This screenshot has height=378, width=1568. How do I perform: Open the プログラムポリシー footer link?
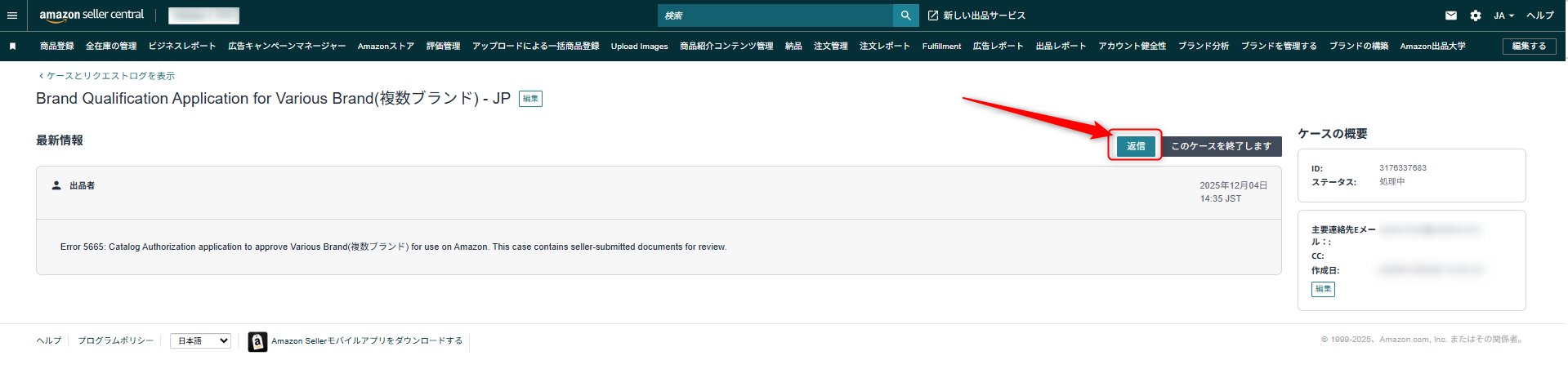tap(115, 341)
